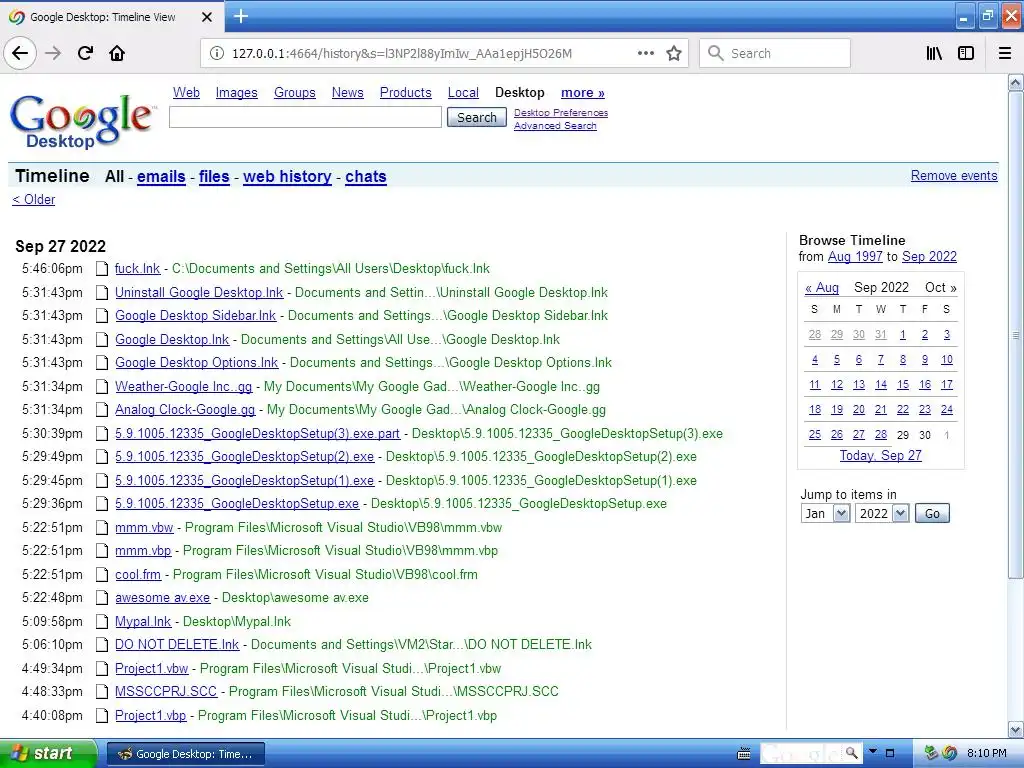Toggle the browser sidebar icon
Viewport: 1024px width, 768px height.
pyautogui.click(x=966, y=53)
